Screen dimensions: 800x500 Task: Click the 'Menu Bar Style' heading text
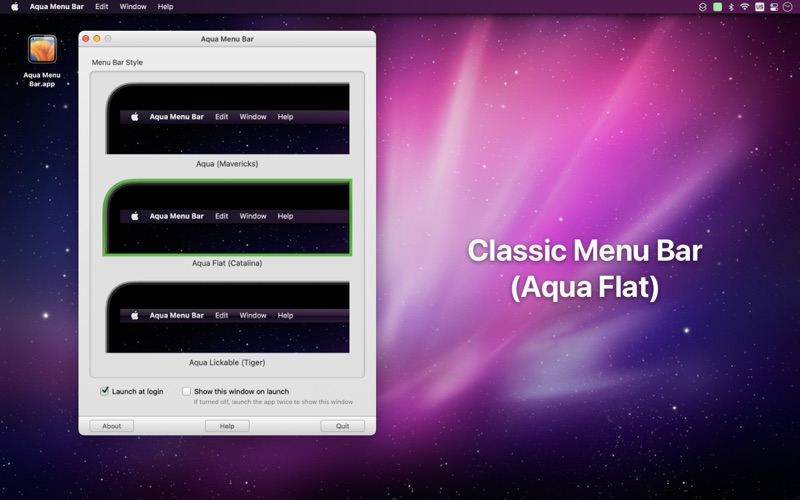pos(117,62)
